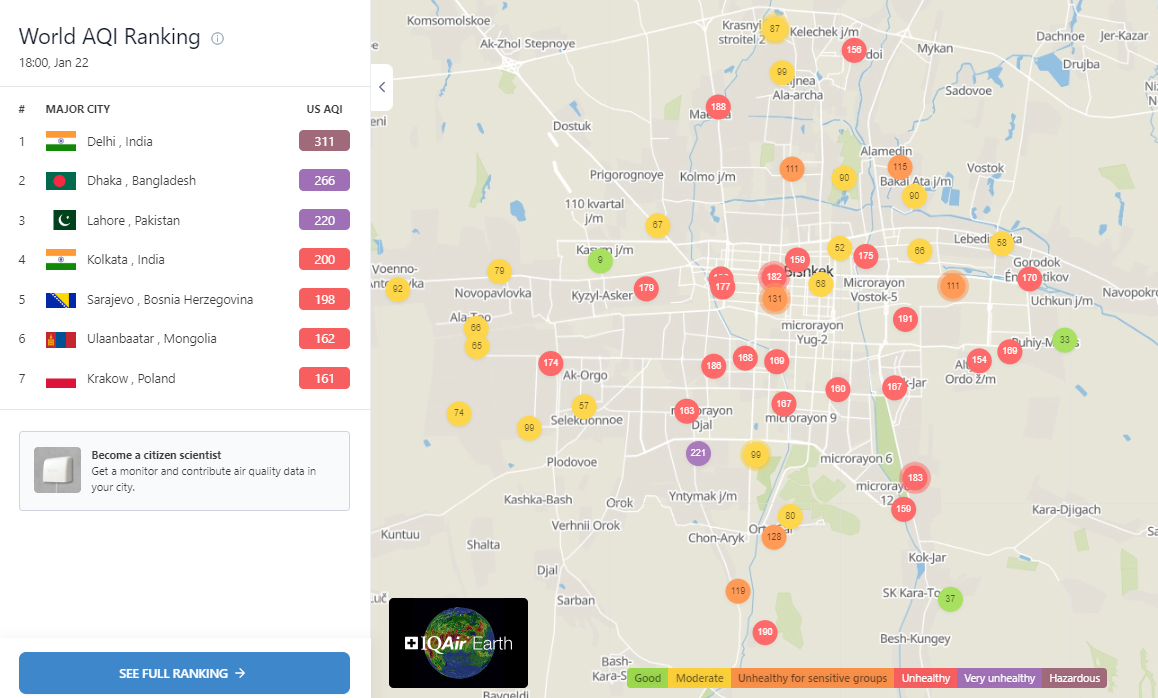Image resolution: width=1158 pixels, height=698 pixels.
Task: Click the green 9 AQI station marker
Action: tap(600, 260)
